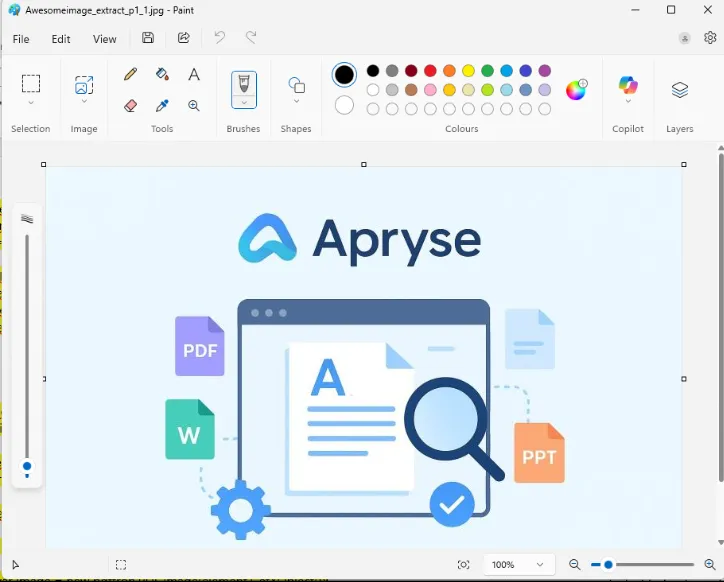
Task: Open the View menu
Action: pos(105,39)
